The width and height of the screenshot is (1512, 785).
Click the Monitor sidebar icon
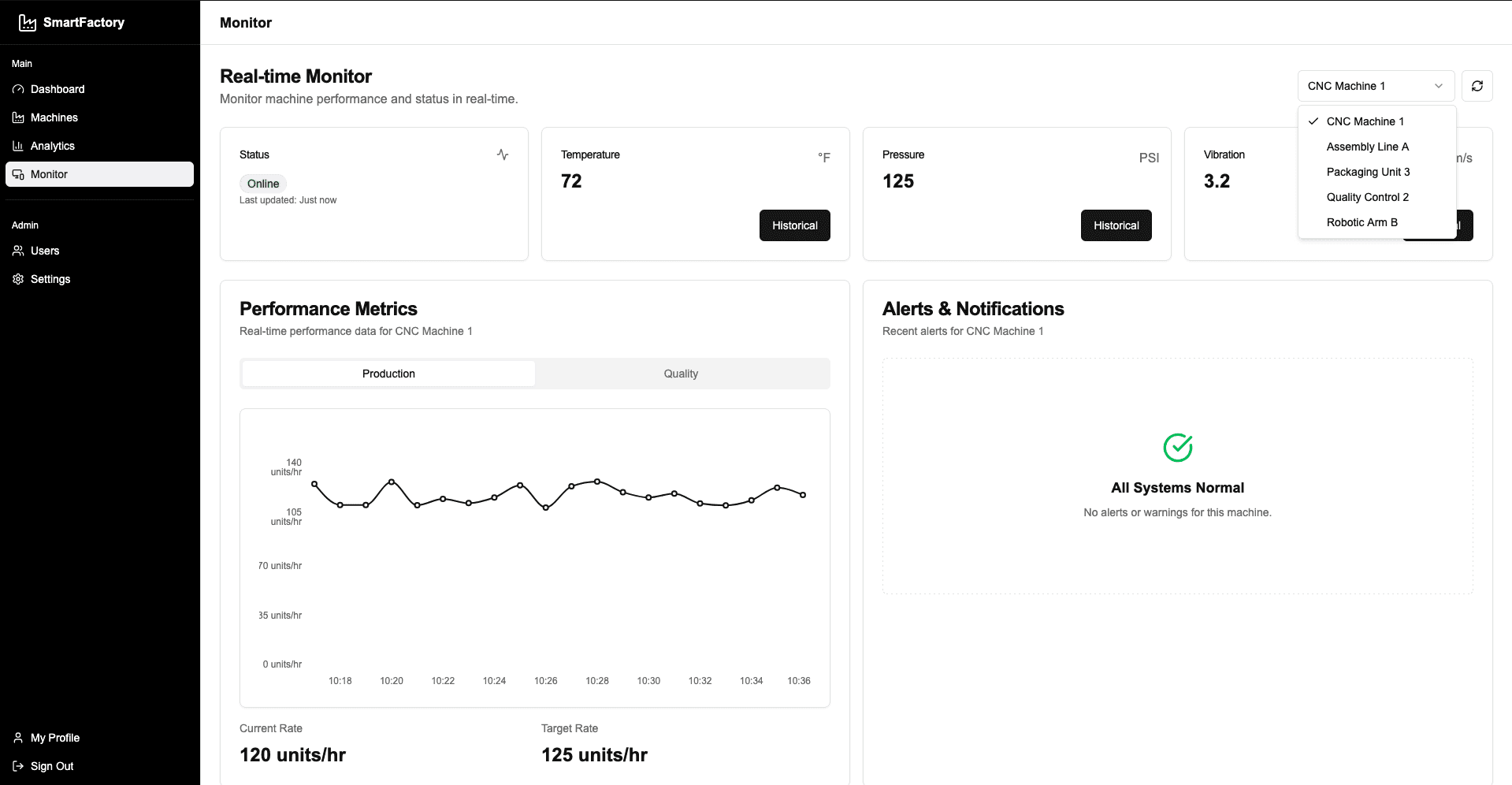(x=18, y=174)
